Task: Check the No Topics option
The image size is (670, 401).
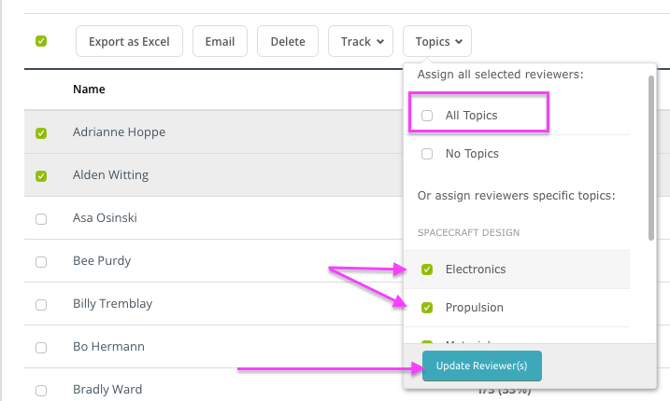Action: (428, 154)
